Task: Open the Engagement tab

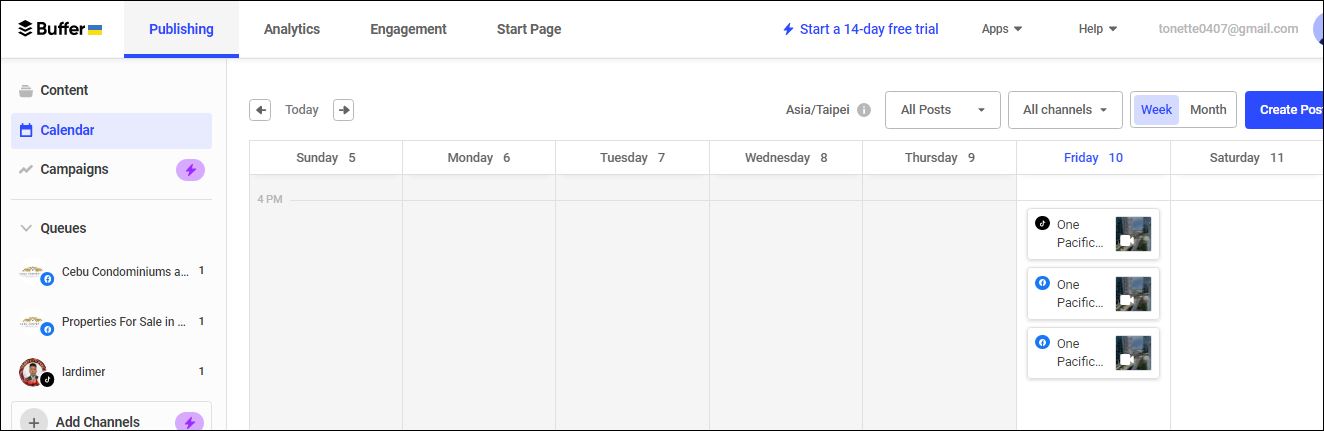Action: point(408,29)
